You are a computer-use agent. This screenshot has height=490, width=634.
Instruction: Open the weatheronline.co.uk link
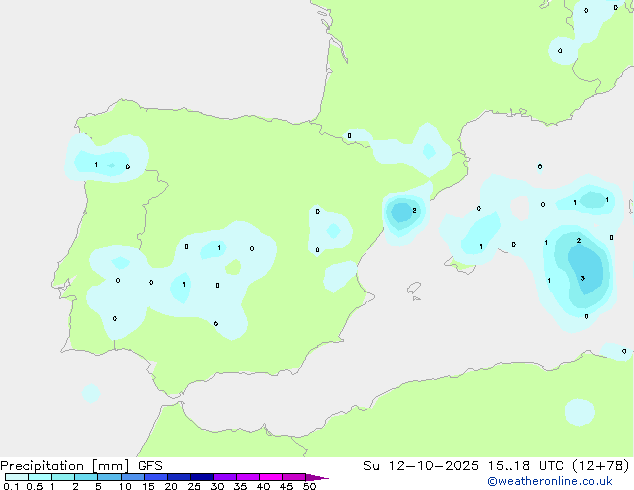coord(549,481)
